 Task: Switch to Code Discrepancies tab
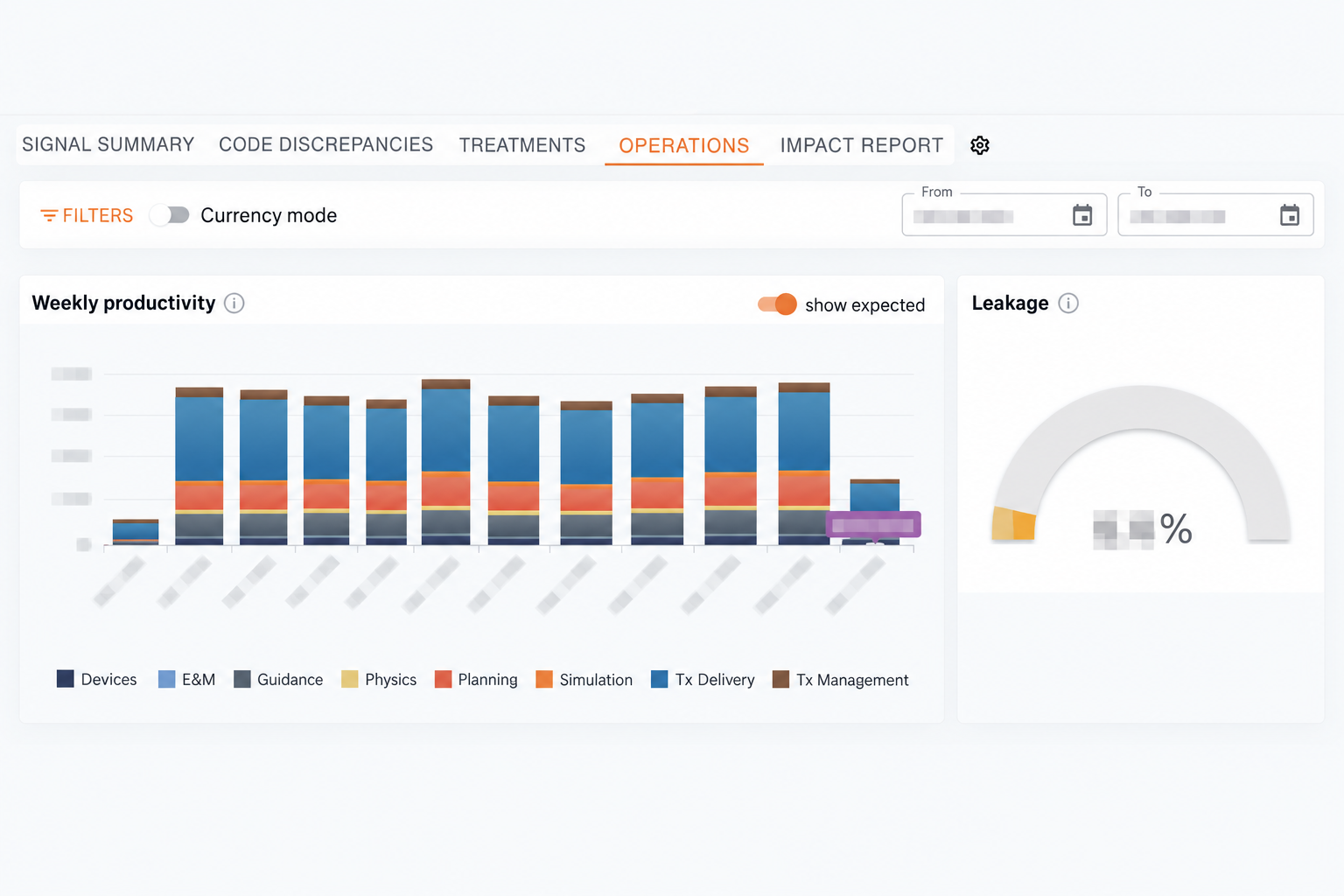pyautogui.click(x=326, y=144)
